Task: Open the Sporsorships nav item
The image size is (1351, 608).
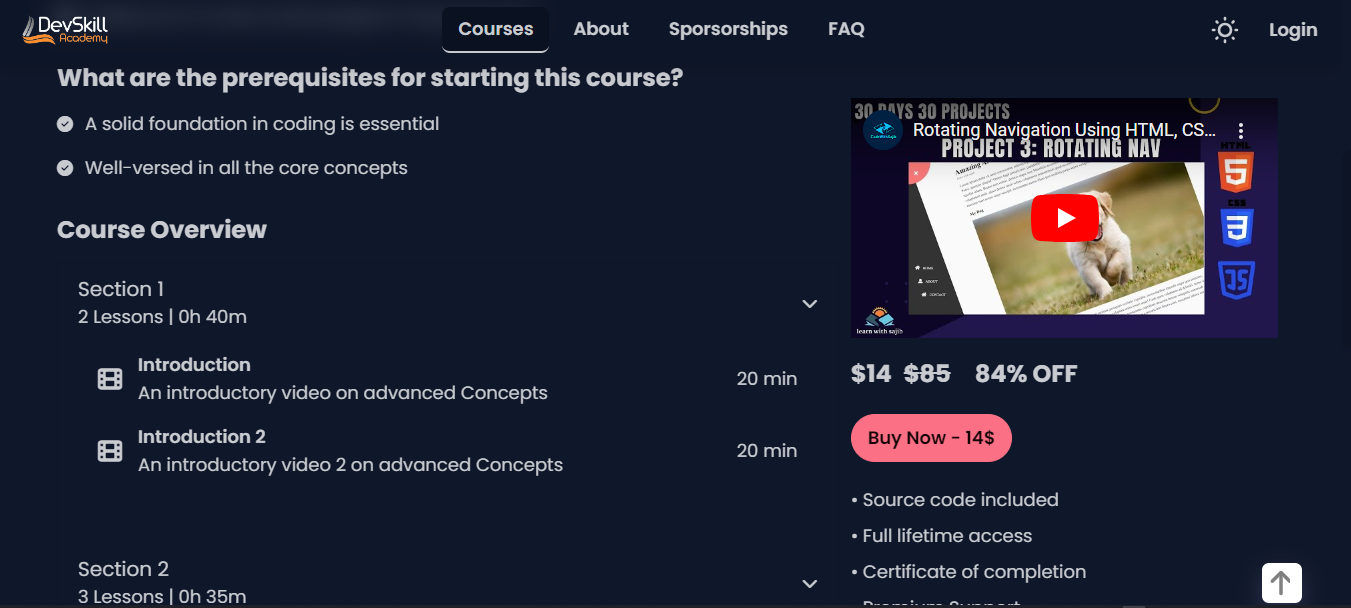Action: pyautogui.click(x=728, y=29)
